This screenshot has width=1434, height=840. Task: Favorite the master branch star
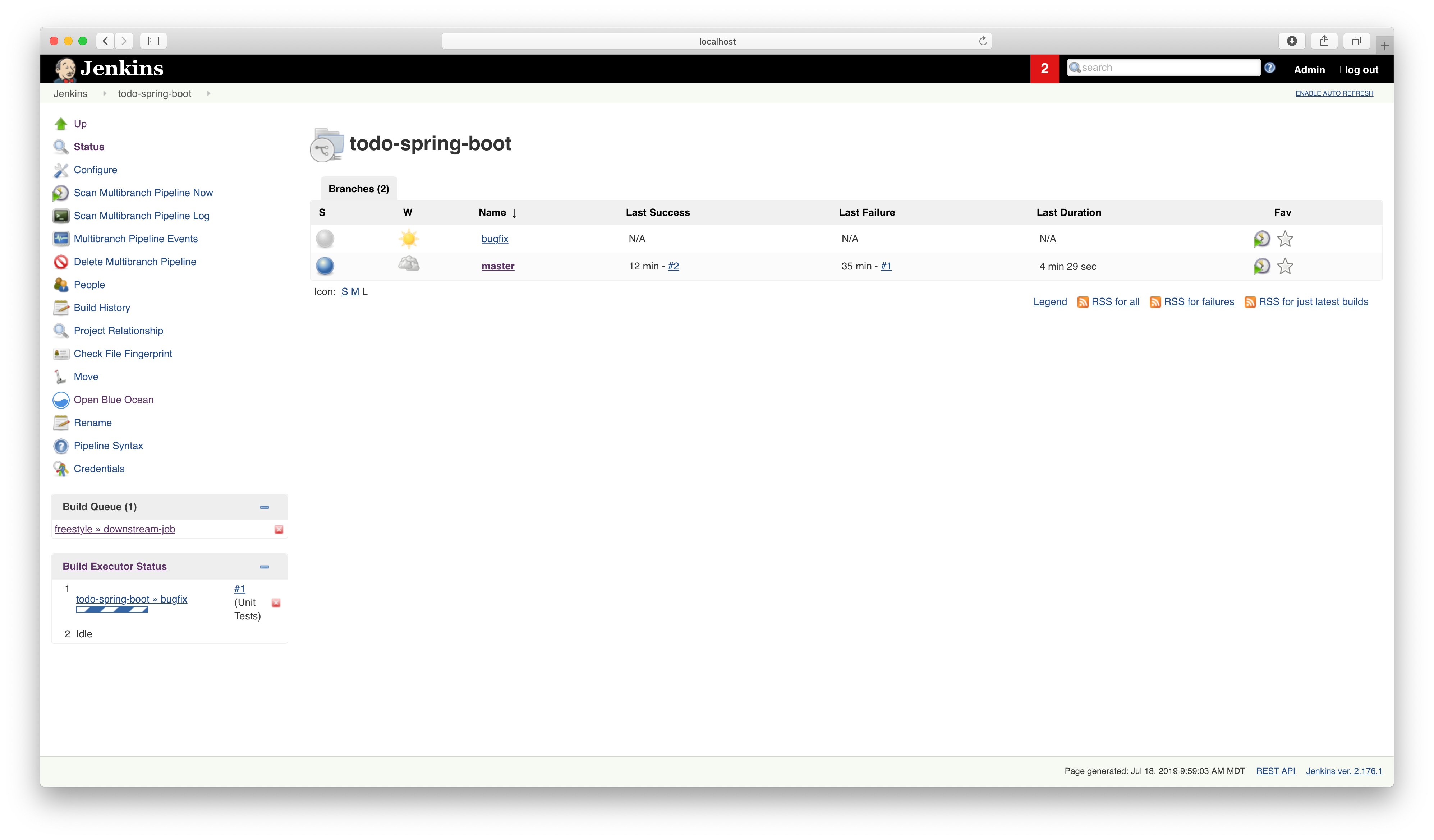click(1285, 266)
